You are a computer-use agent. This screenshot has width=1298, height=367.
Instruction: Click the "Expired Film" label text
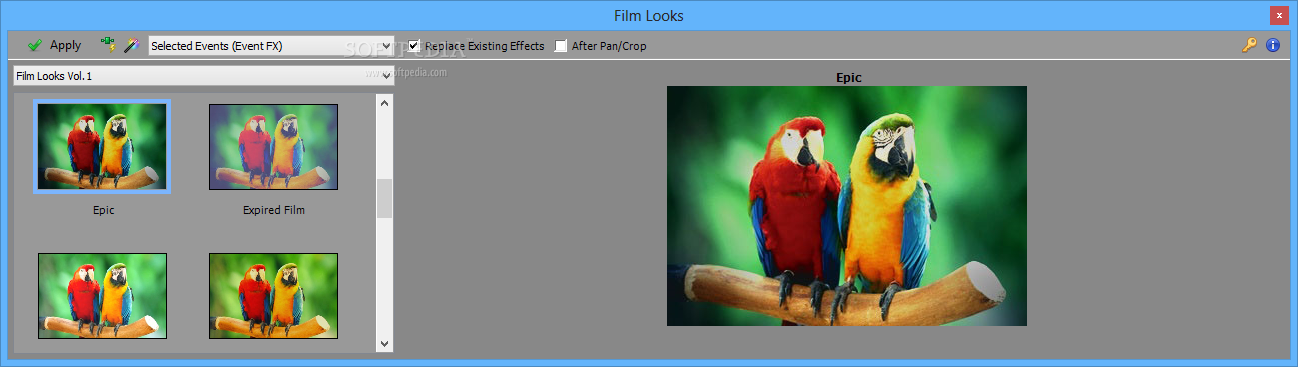[x=273, y=210]
